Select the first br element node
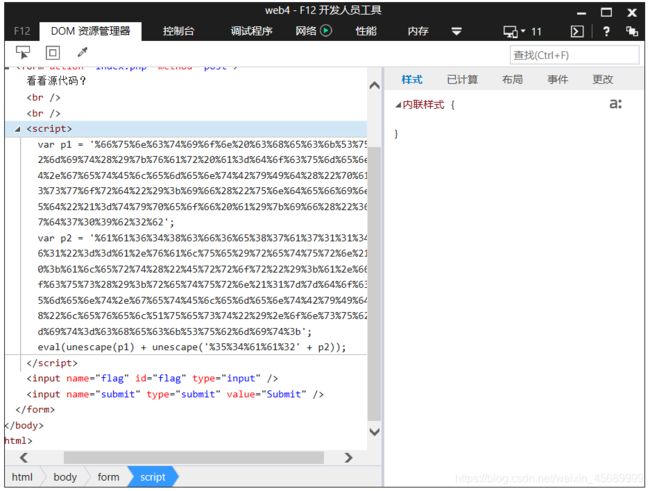This screenshot has width=650, height=491. [x=44, y=97]
